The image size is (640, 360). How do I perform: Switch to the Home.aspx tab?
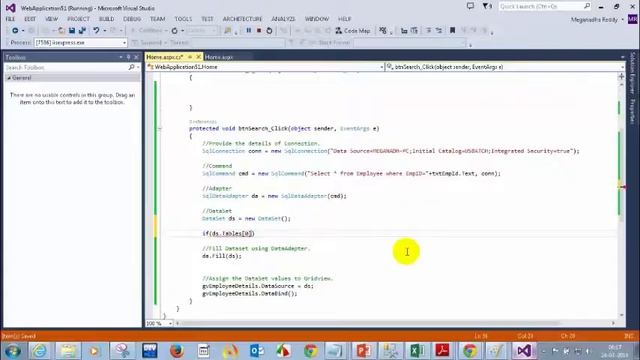tap(219, 57)
